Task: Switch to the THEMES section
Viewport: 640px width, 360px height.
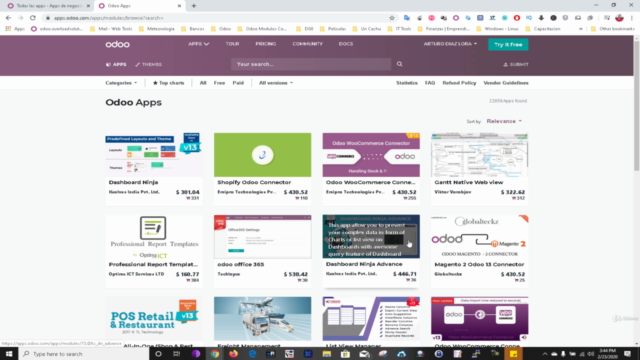Action: (149, 64)
